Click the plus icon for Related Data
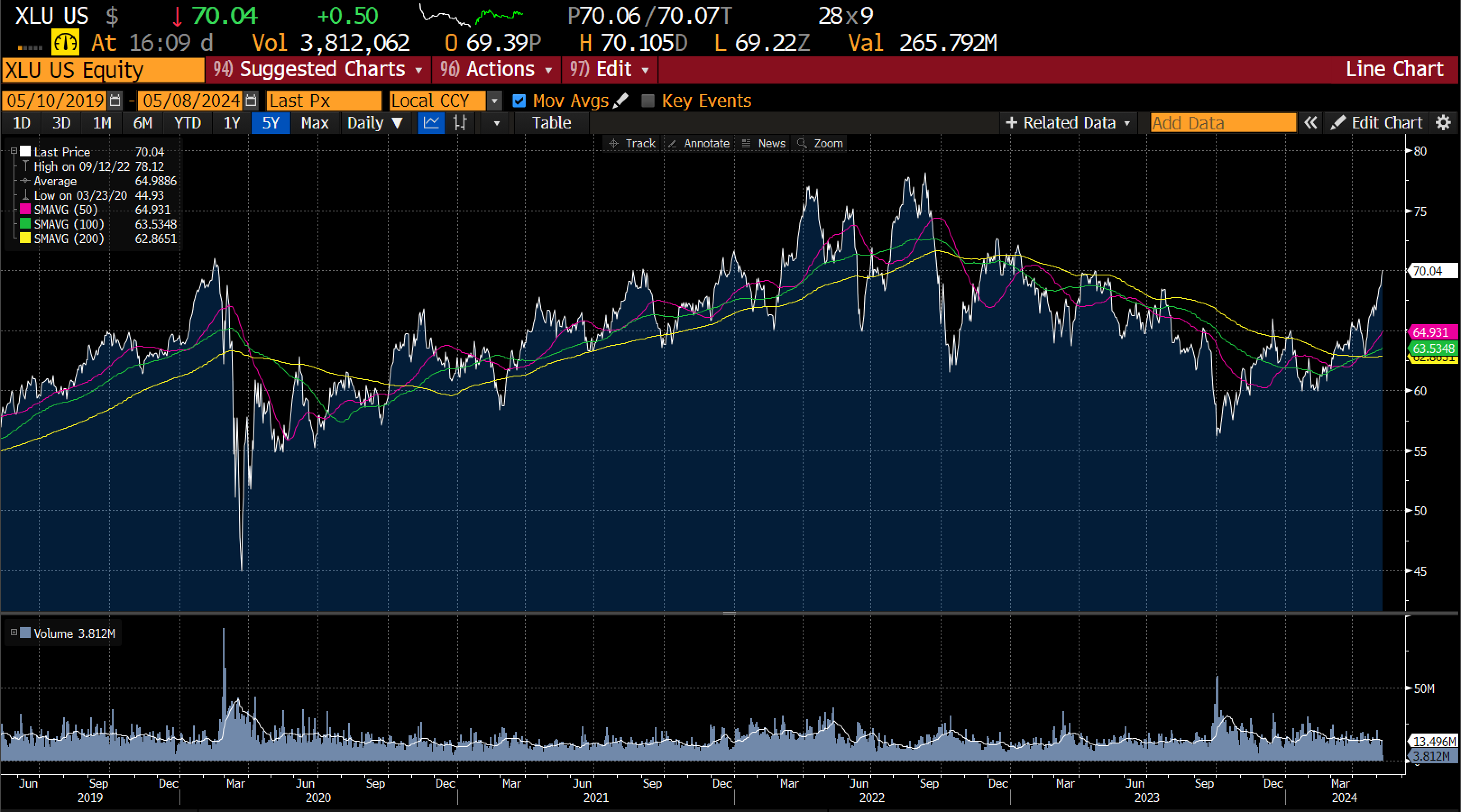The width and height of the screenshot is (1461, 812). [1011, 123]
